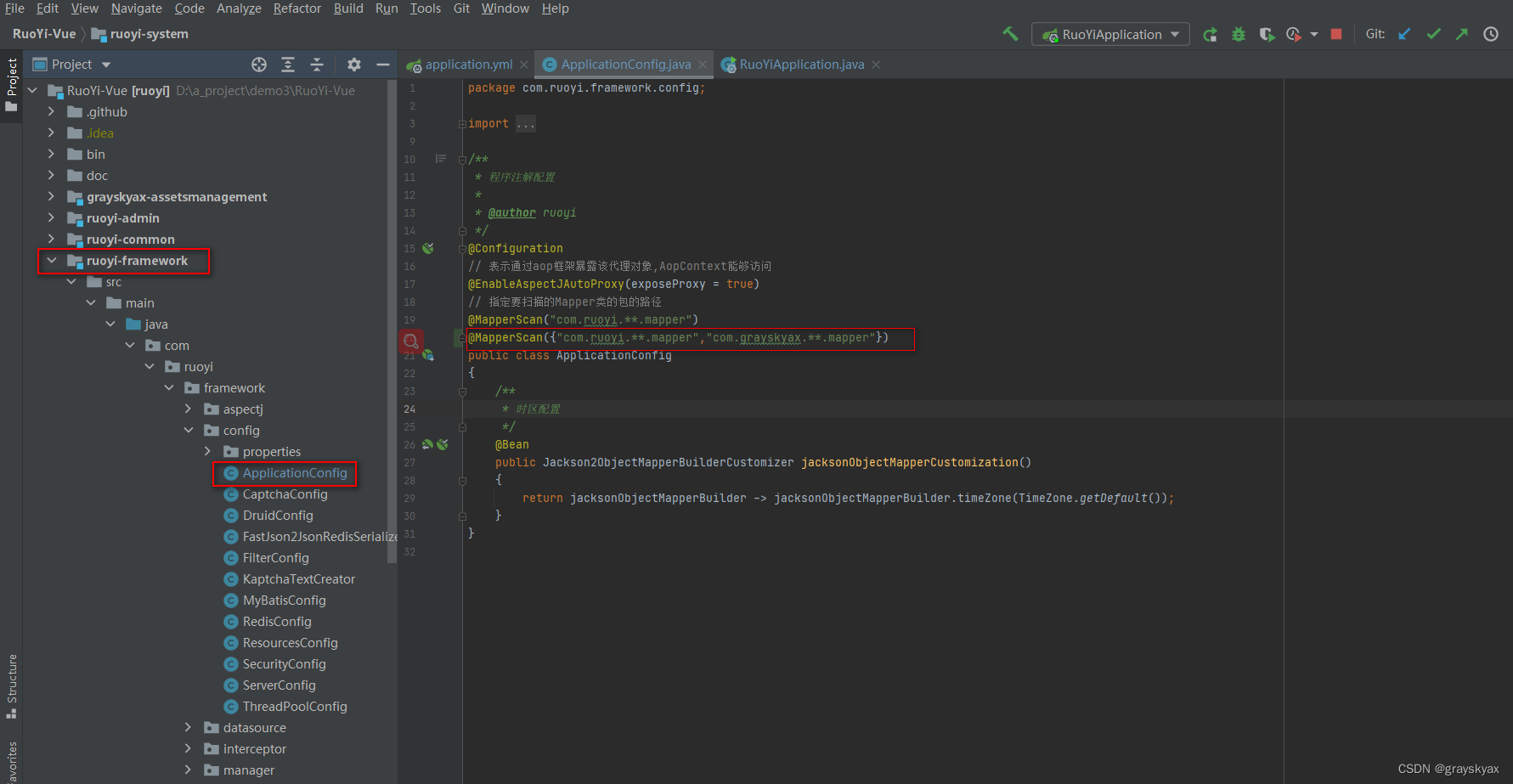Toggle the Structure sidebar tool button
Viewport: 1513px width, 784px height.
tap(11, 686)
